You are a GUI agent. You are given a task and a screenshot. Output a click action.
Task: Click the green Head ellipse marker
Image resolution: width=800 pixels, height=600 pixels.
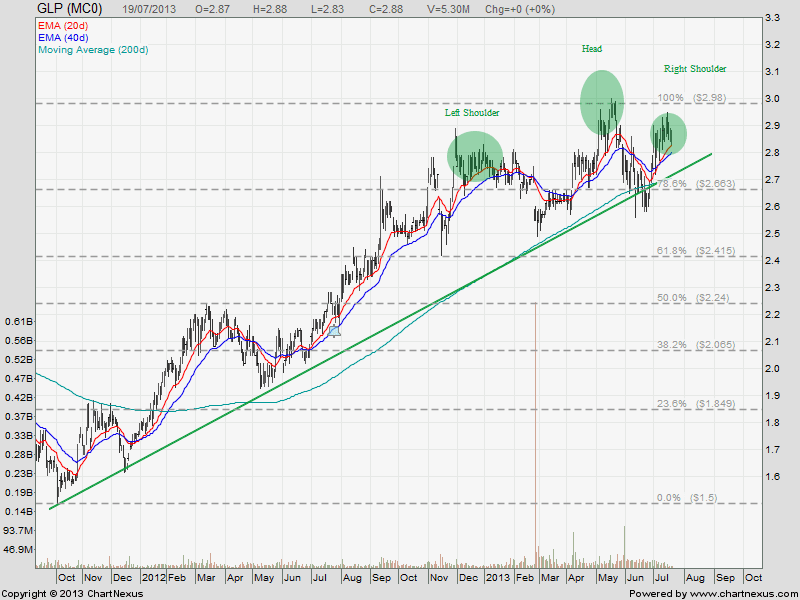click(x=602, y=103)
